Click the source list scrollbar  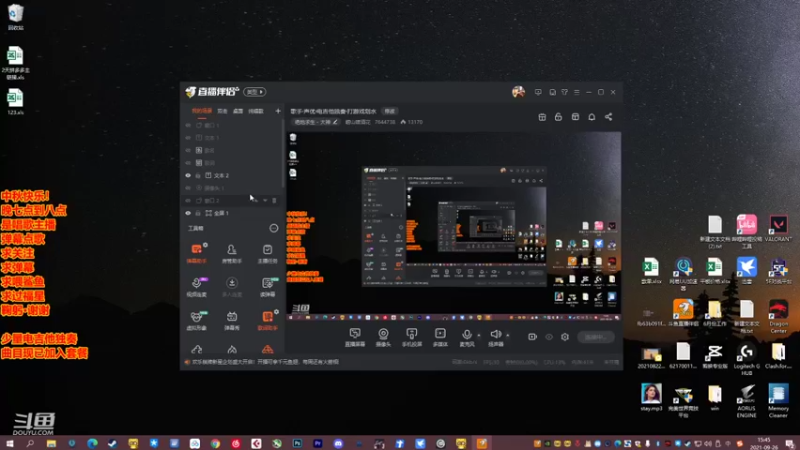point(283,153)
